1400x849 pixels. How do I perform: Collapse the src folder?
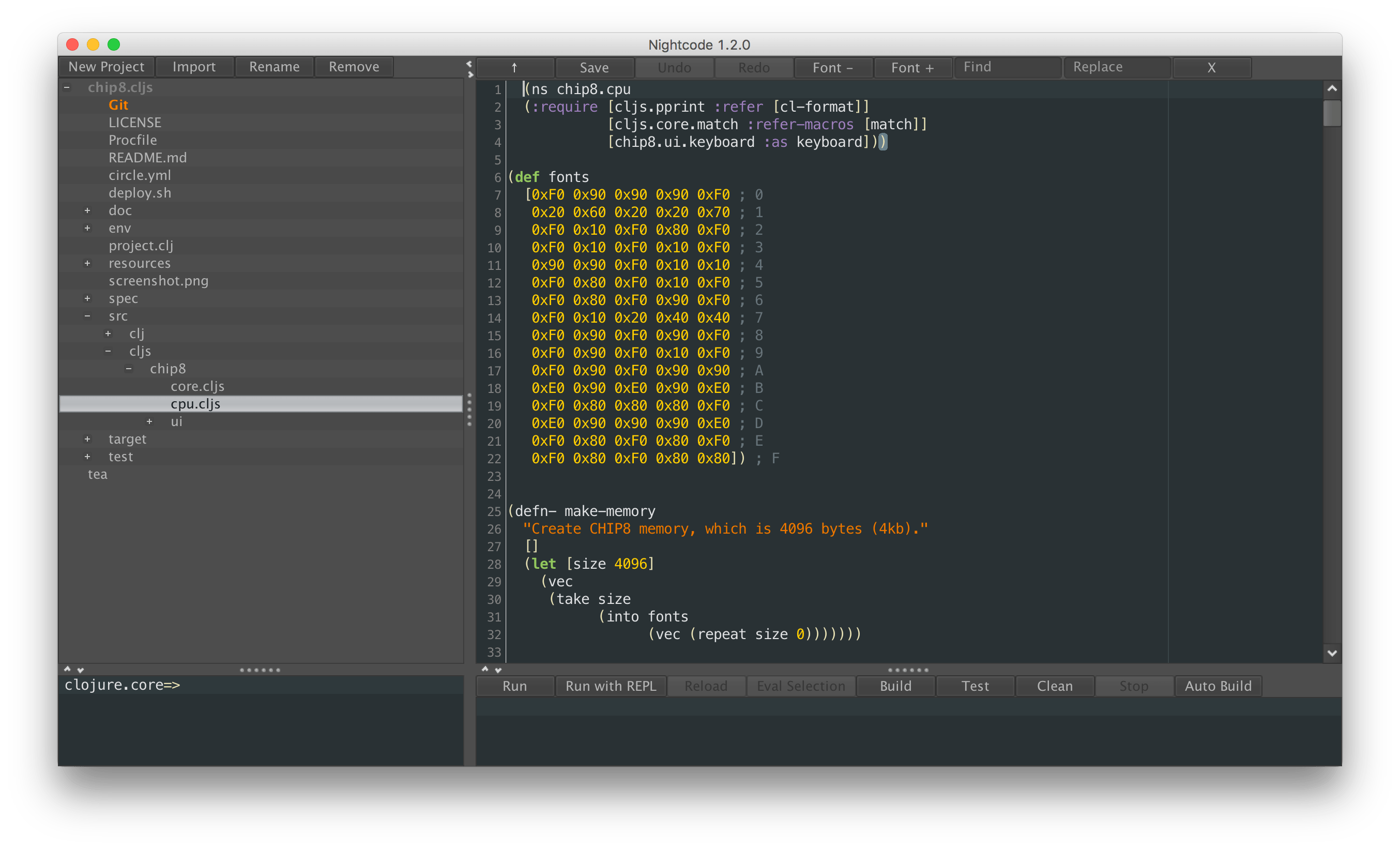coord(87,316)
